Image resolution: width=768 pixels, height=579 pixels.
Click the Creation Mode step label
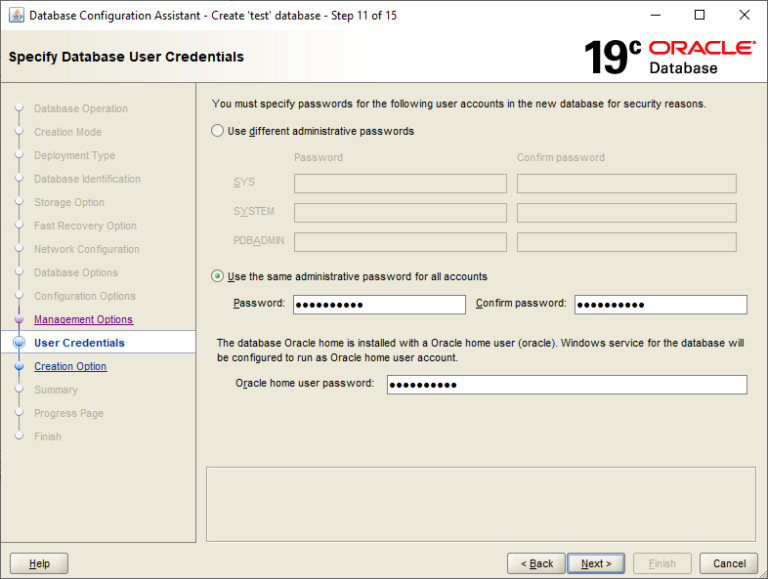68,132
